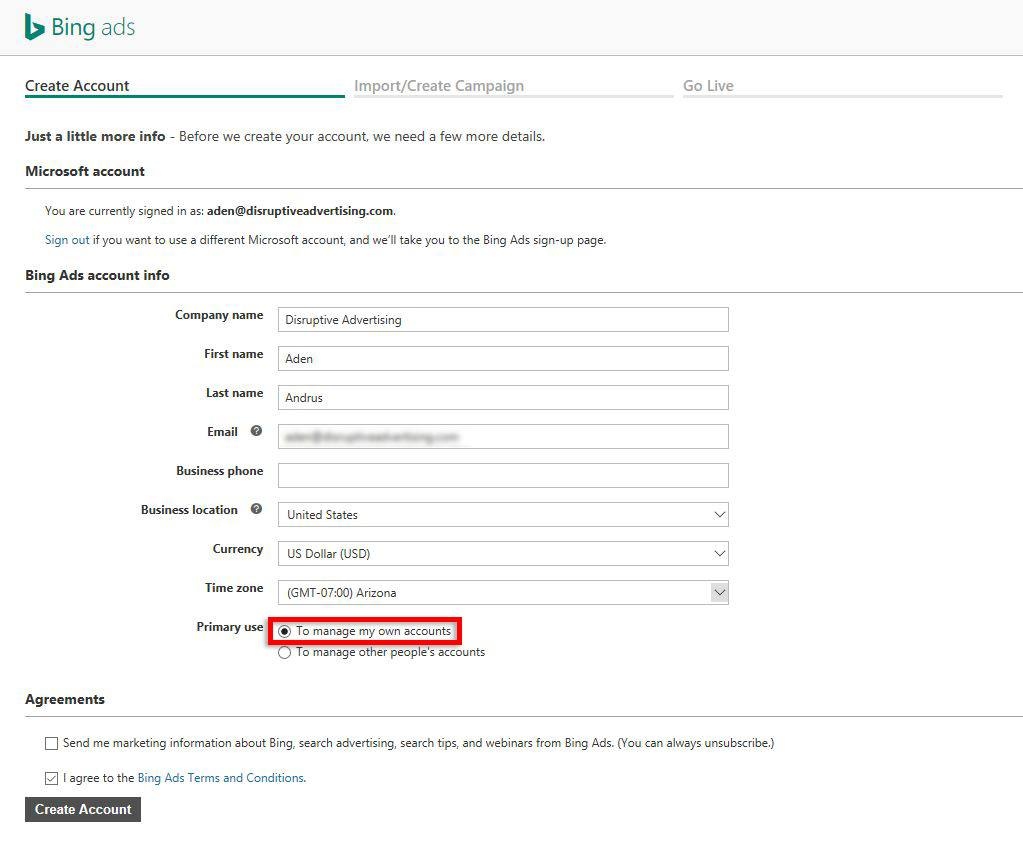This screenshot has width=1023, height=841.
Task: Select To manage my own accounts
Action: (284, 631)
